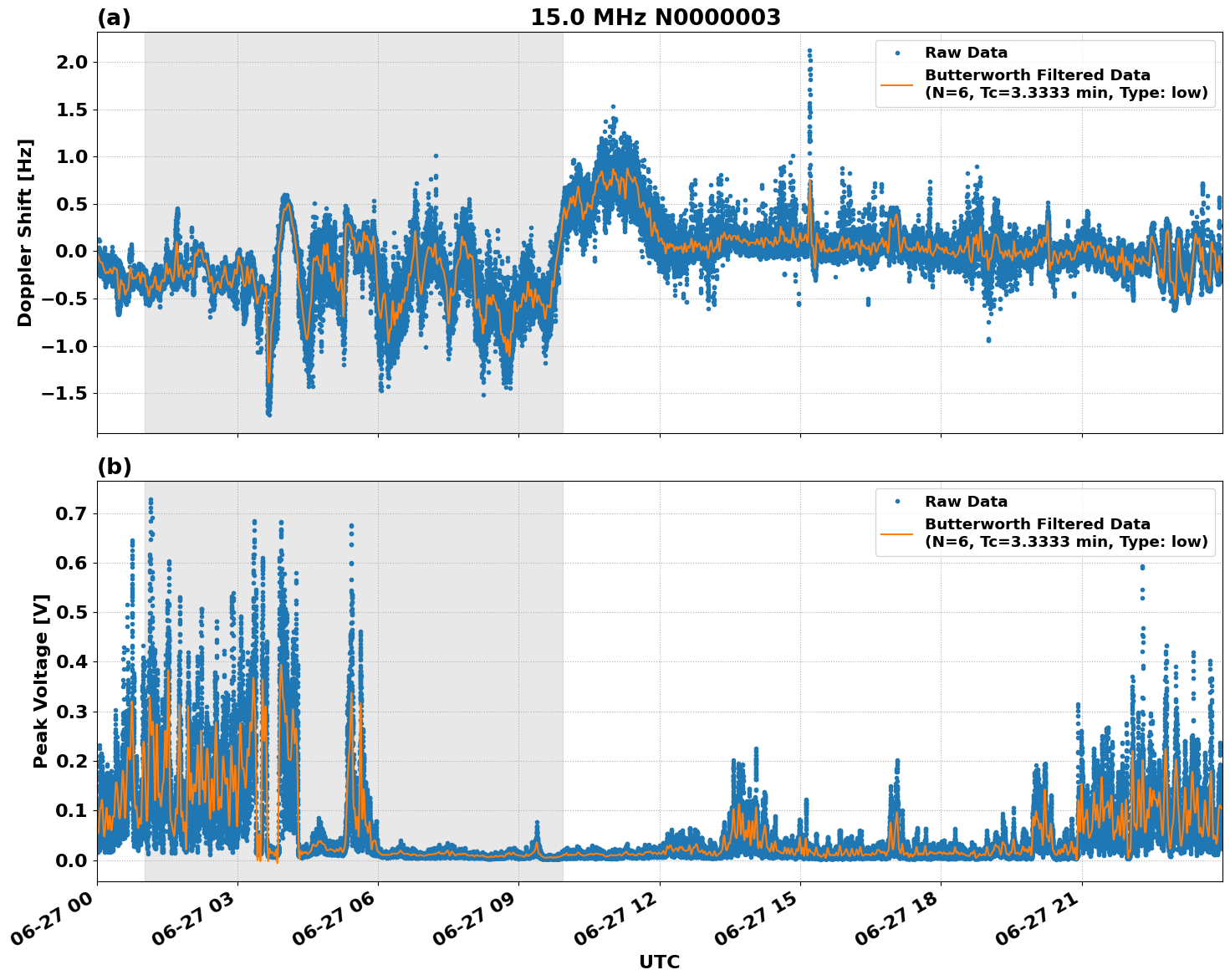Screen dimensions: 1230x980
Task: Select the plot title "15.0 MHz N0000003"
Action: click(x=655, y=18)
